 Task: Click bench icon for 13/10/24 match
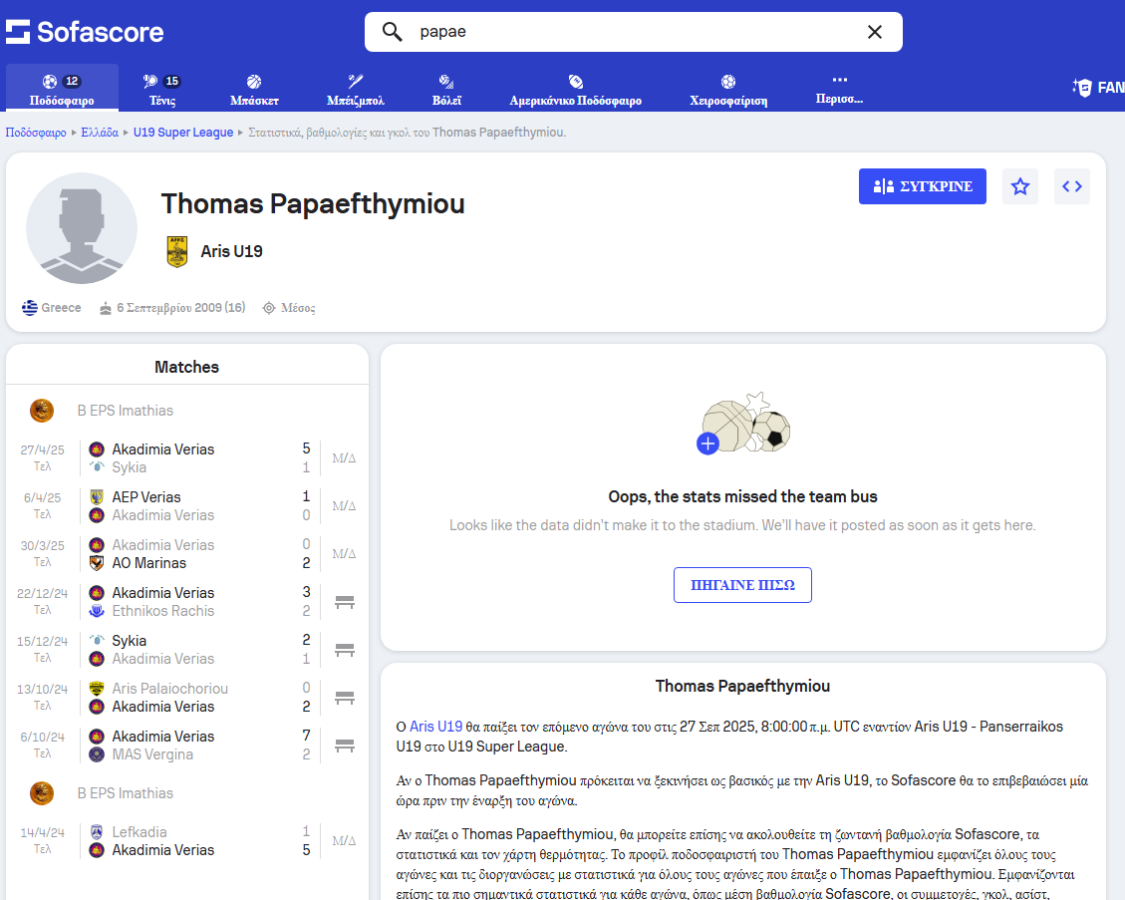click(x=345, y=698)
